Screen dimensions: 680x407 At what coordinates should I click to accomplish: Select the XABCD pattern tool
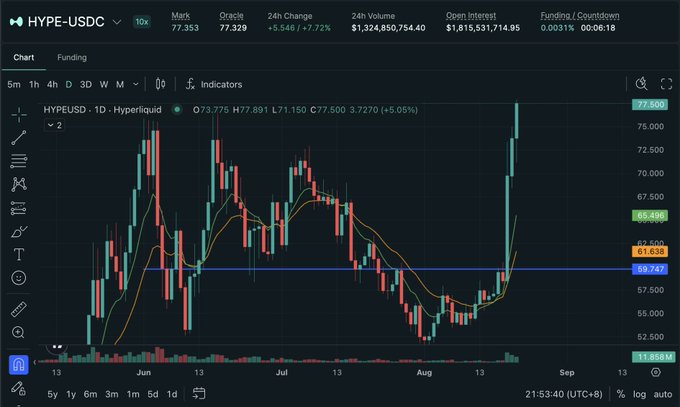[x=19, y=184]
